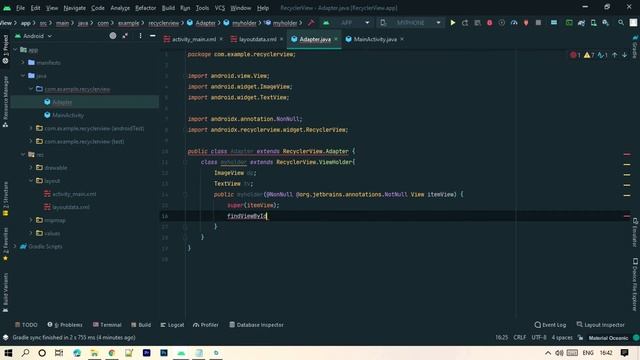This screenshot has width=640, height=360.
Task: Open the Refactor menu
Action: (x=145, y=8)
